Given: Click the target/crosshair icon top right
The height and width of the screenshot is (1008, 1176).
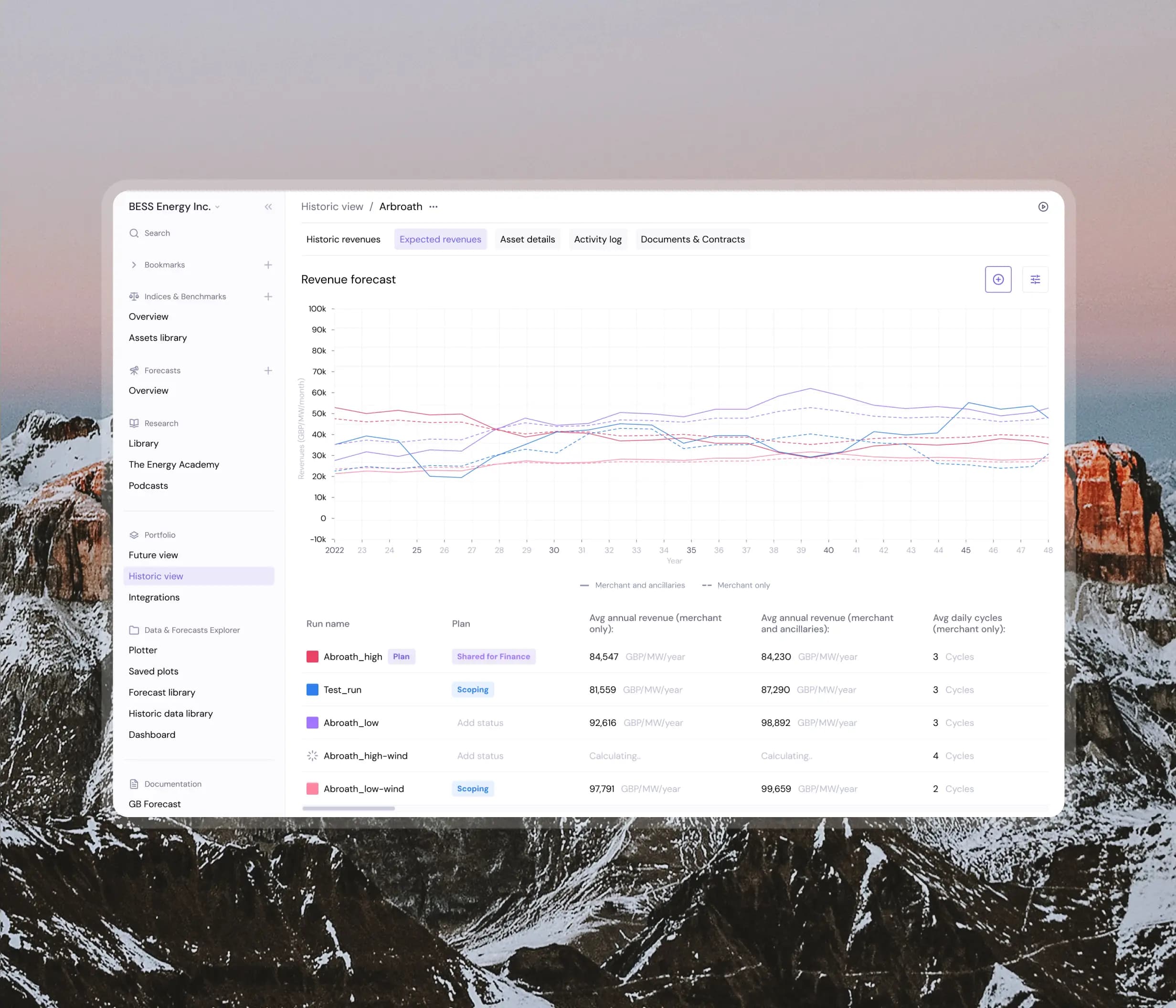Looking at the screenshot, I should (998, 279).
